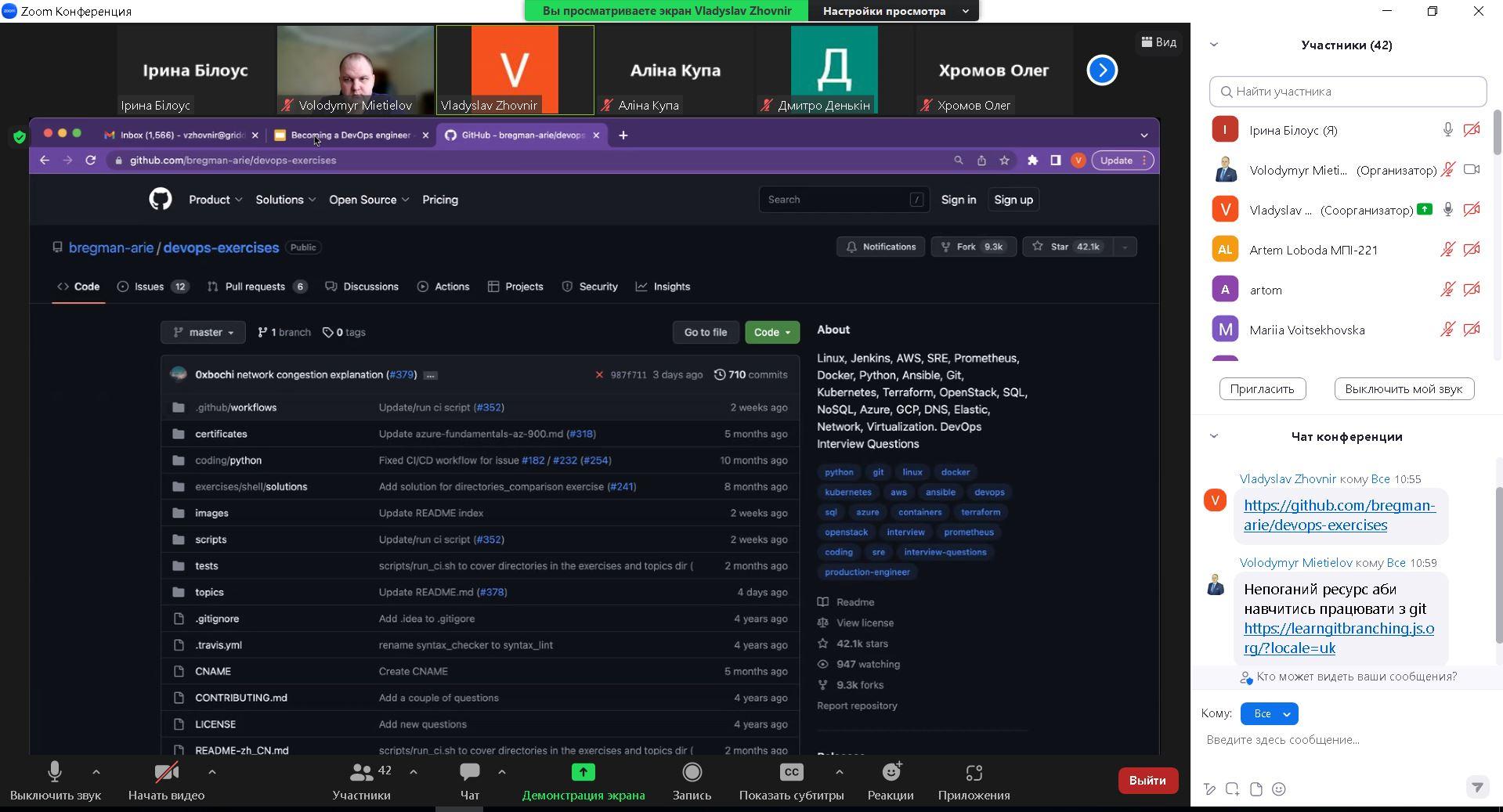Click the green encryption shield icon

pyautogui.click(x=20, y=138)
